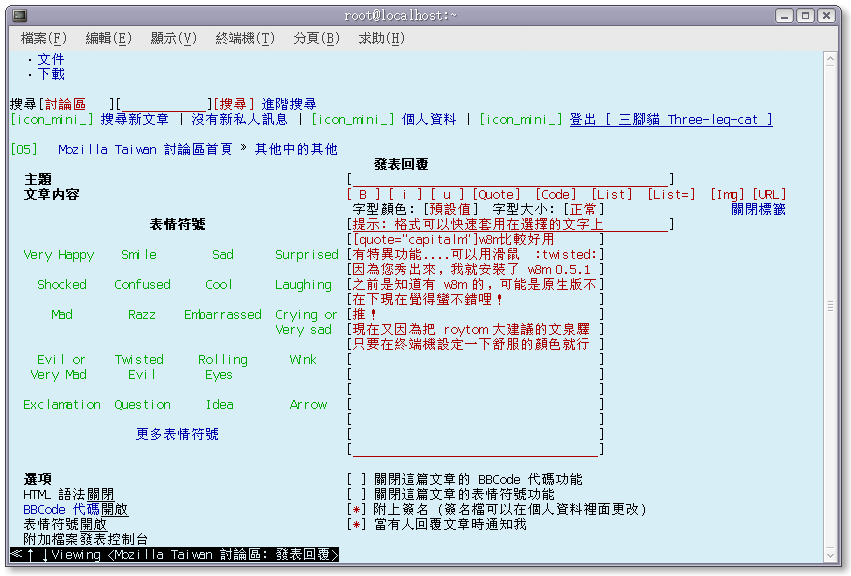Open the 字型大小 正常 selector
851x576 pixels.
(582, 210)
